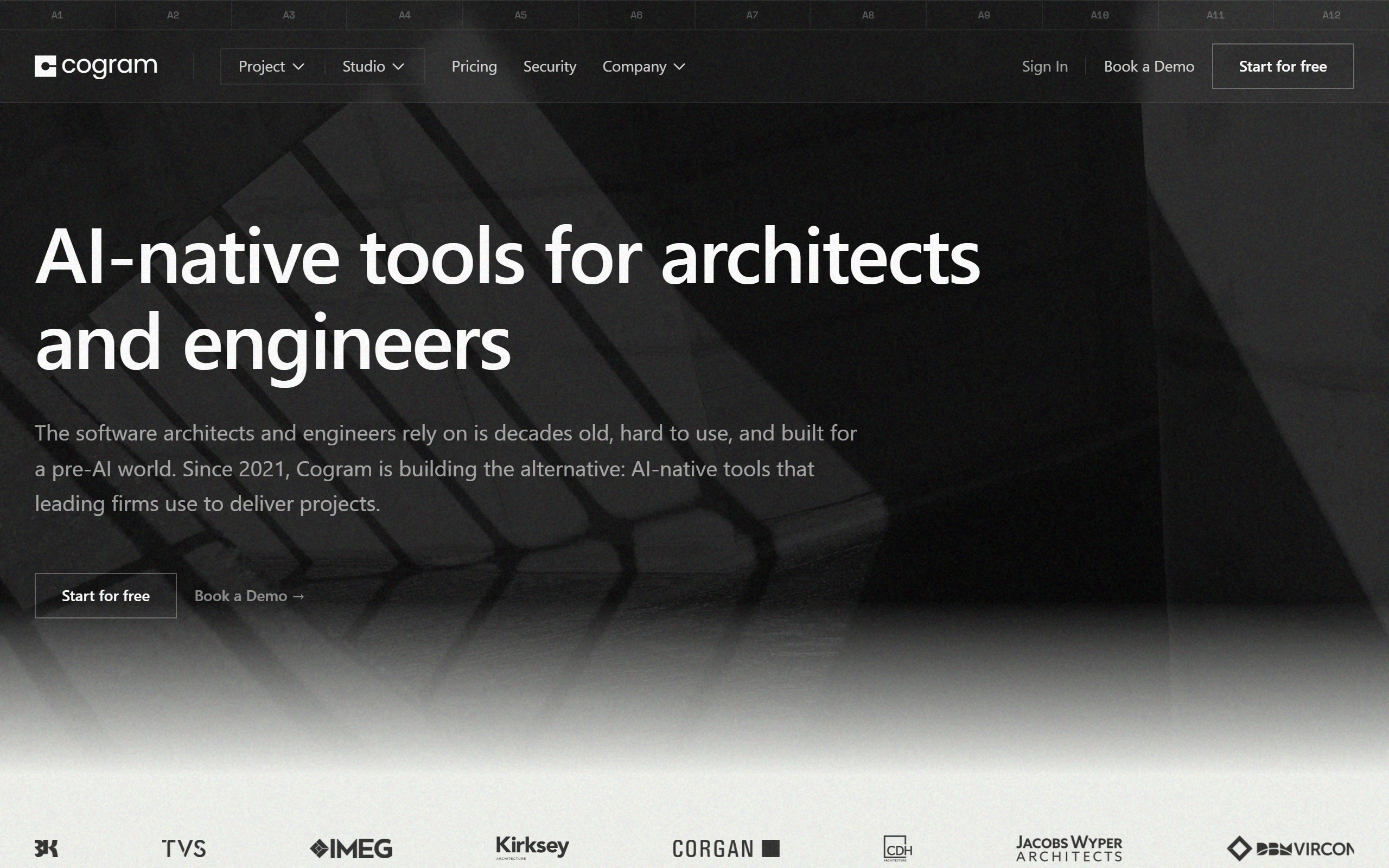
Task: Click the Cogram logo icon
Action: (46, 66)
